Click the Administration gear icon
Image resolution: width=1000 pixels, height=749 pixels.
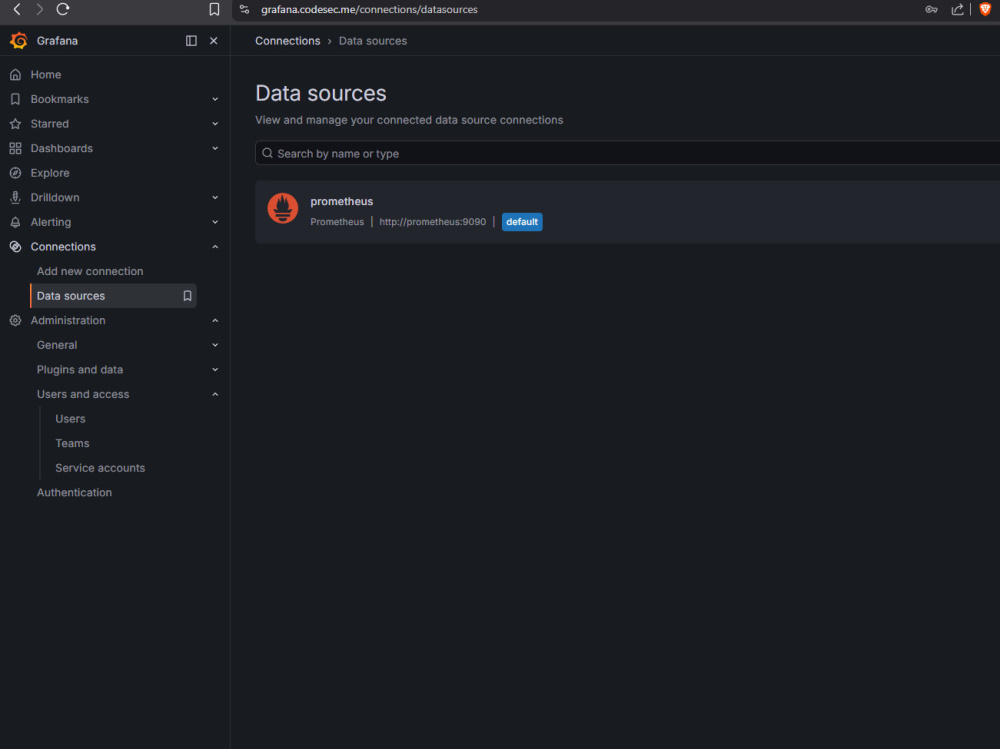[15, 320]
